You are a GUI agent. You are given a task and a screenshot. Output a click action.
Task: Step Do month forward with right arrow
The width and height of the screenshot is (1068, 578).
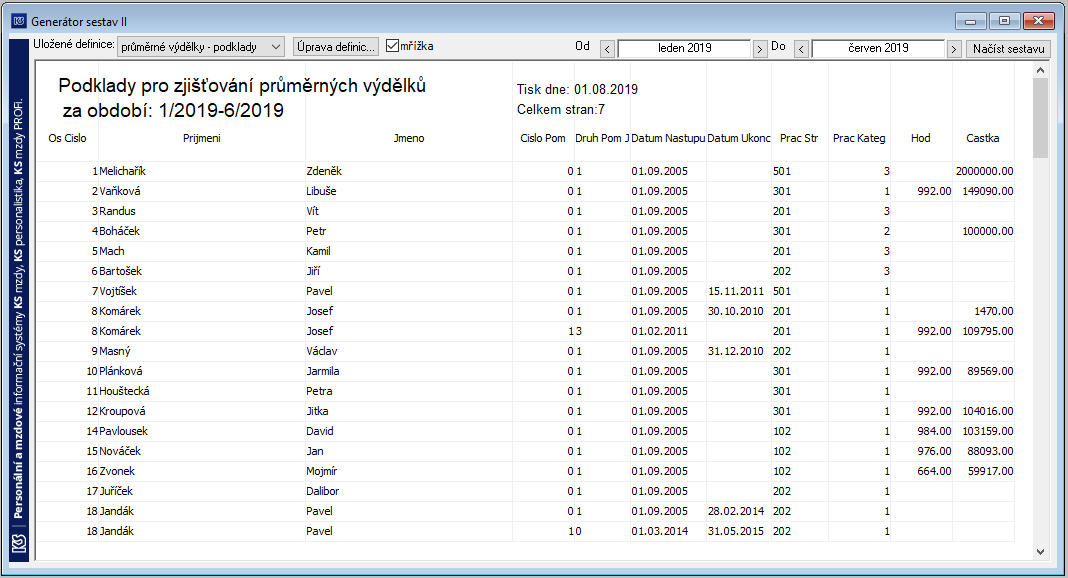(x=954, y=49)
